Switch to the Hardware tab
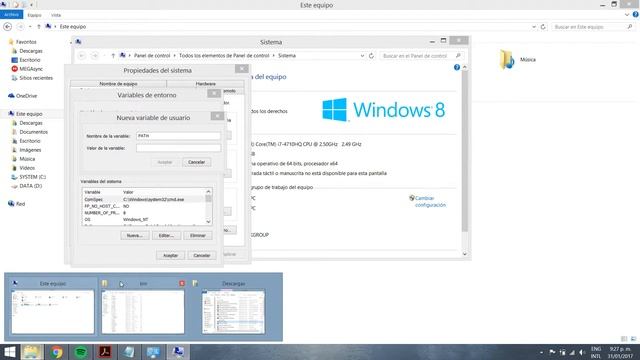The width and height of the screenshot is (640, 360). (206, 84)
